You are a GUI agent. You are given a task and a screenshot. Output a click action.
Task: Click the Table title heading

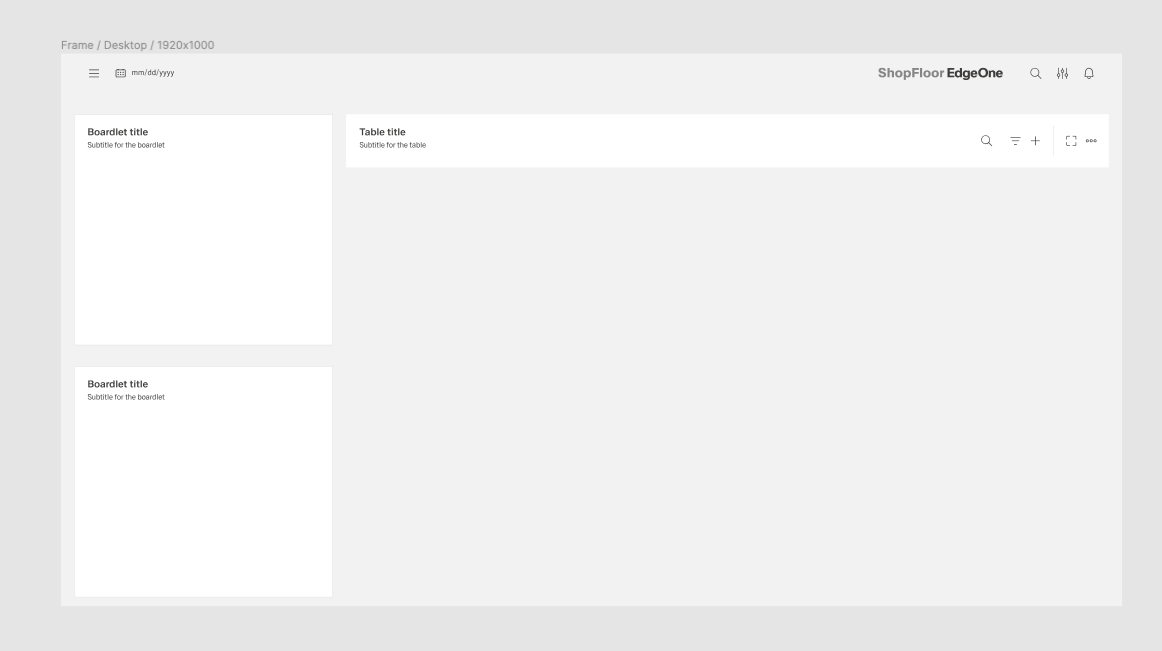point(382,132)
